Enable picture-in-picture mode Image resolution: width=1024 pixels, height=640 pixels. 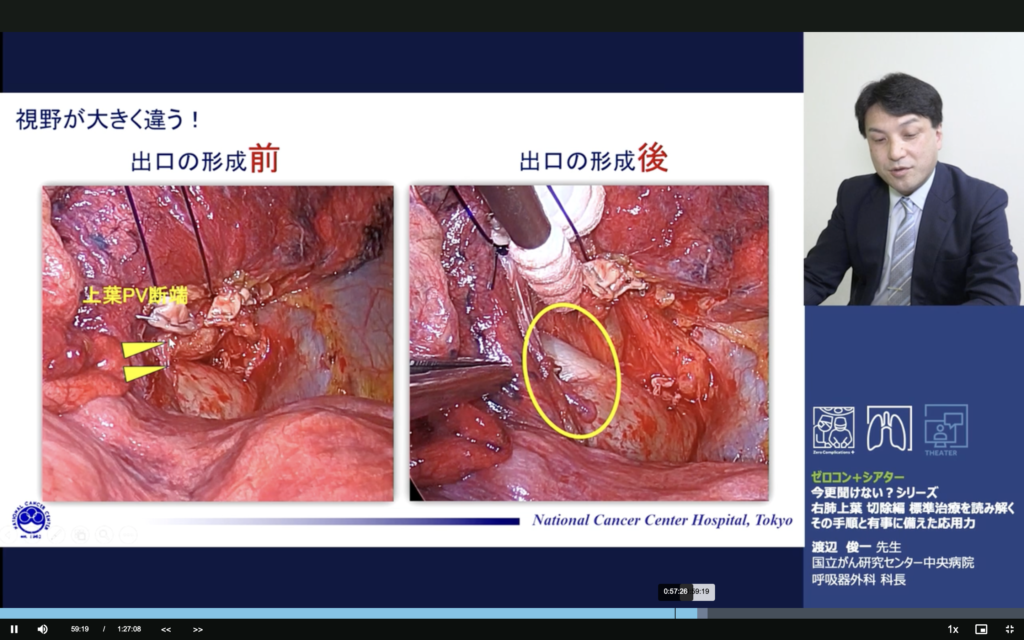981,629
